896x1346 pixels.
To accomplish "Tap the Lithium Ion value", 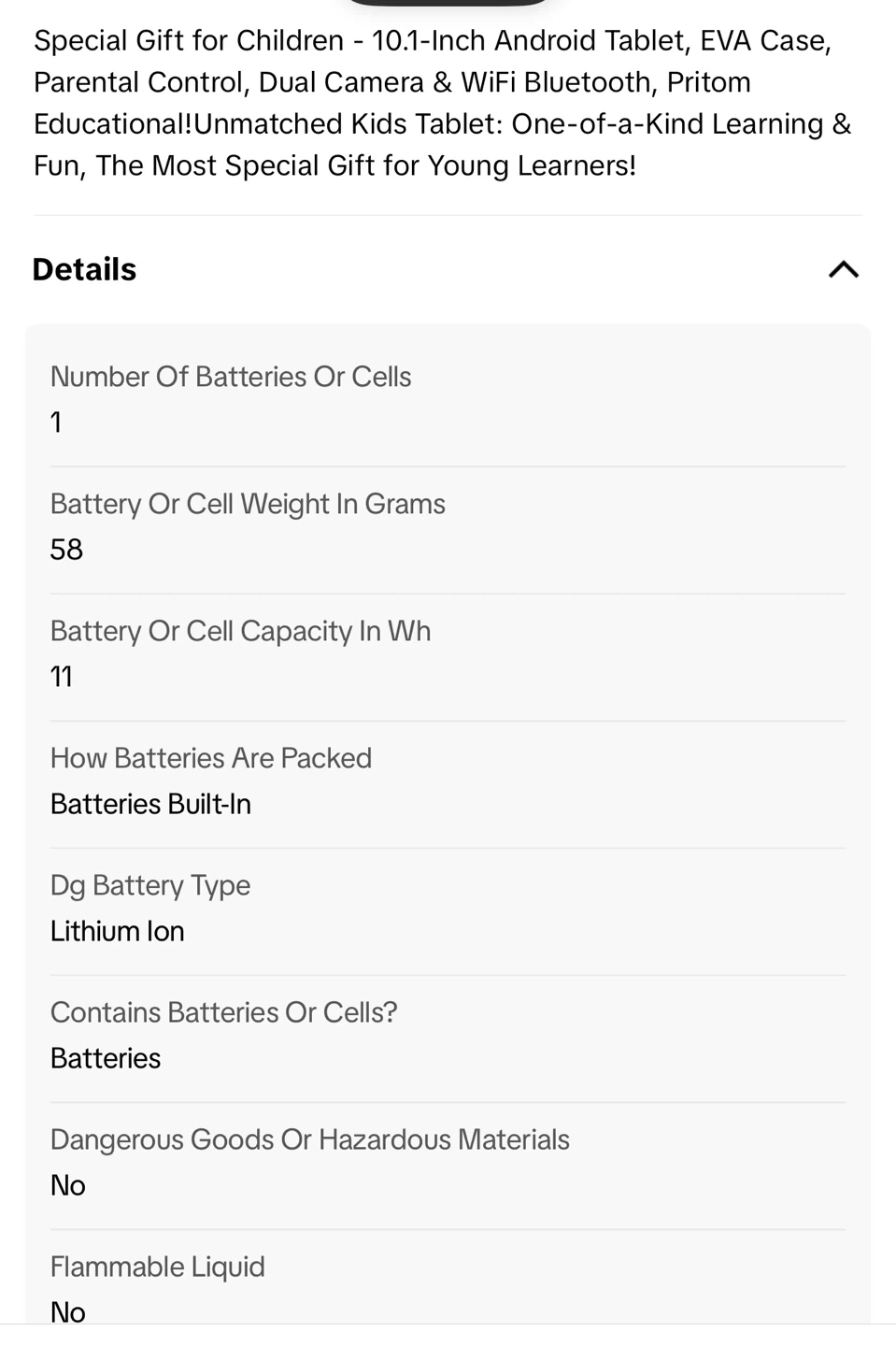I will click(118, 931).
